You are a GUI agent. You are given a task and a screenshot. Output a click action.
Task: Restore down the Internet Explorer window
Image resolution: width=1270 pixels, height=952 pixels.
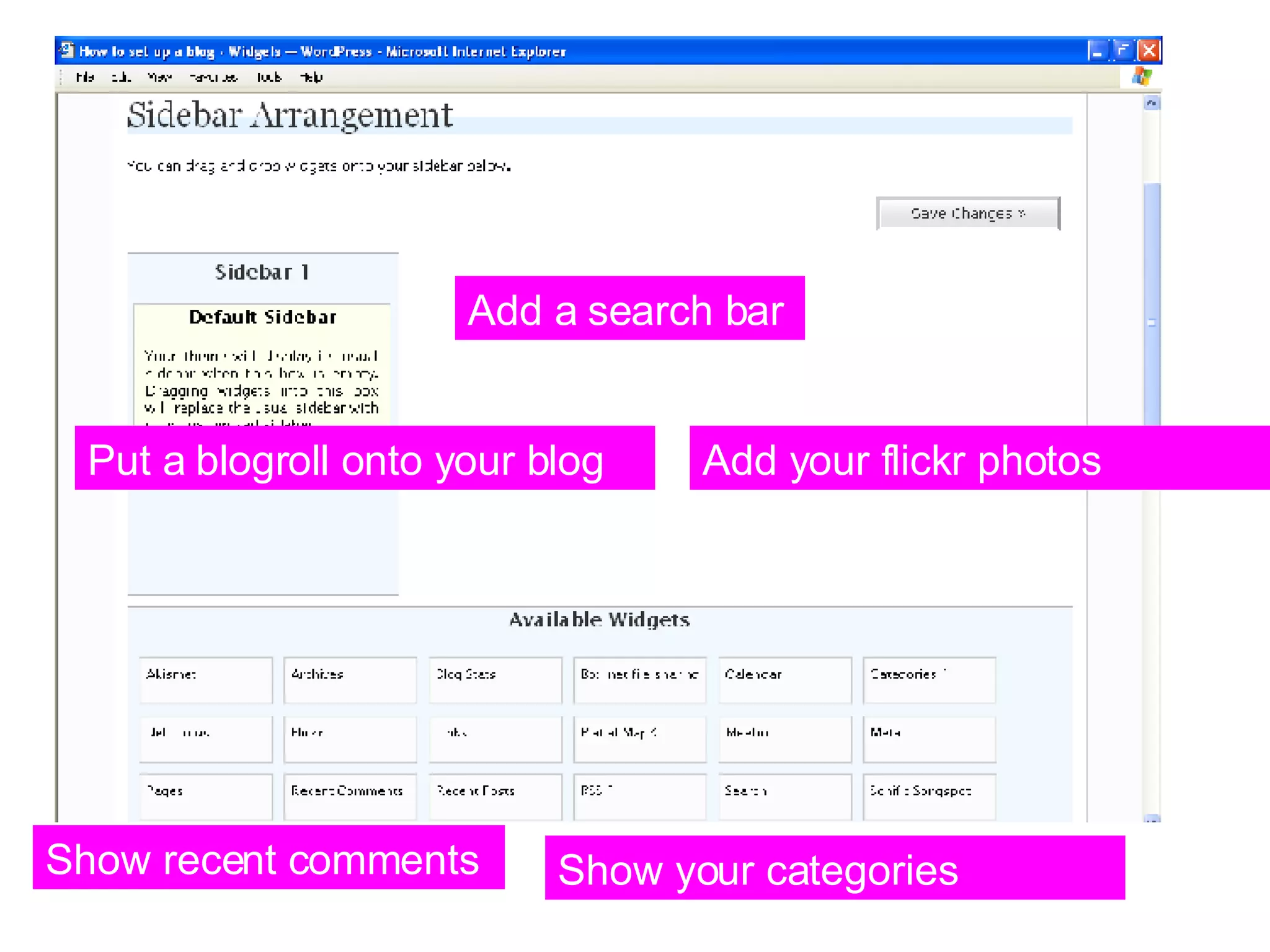(x=1123, y=51)
